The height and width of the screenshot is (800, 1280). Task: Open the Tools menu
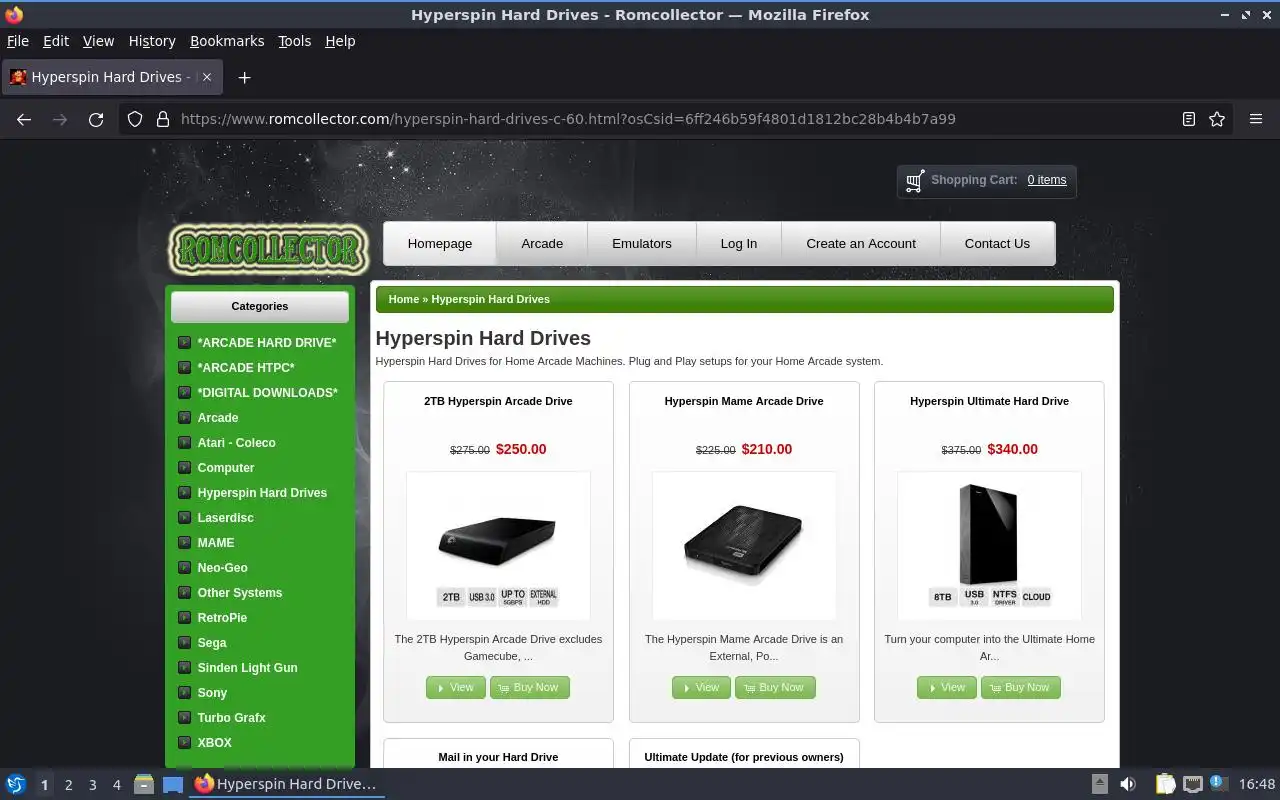[295, 41]
